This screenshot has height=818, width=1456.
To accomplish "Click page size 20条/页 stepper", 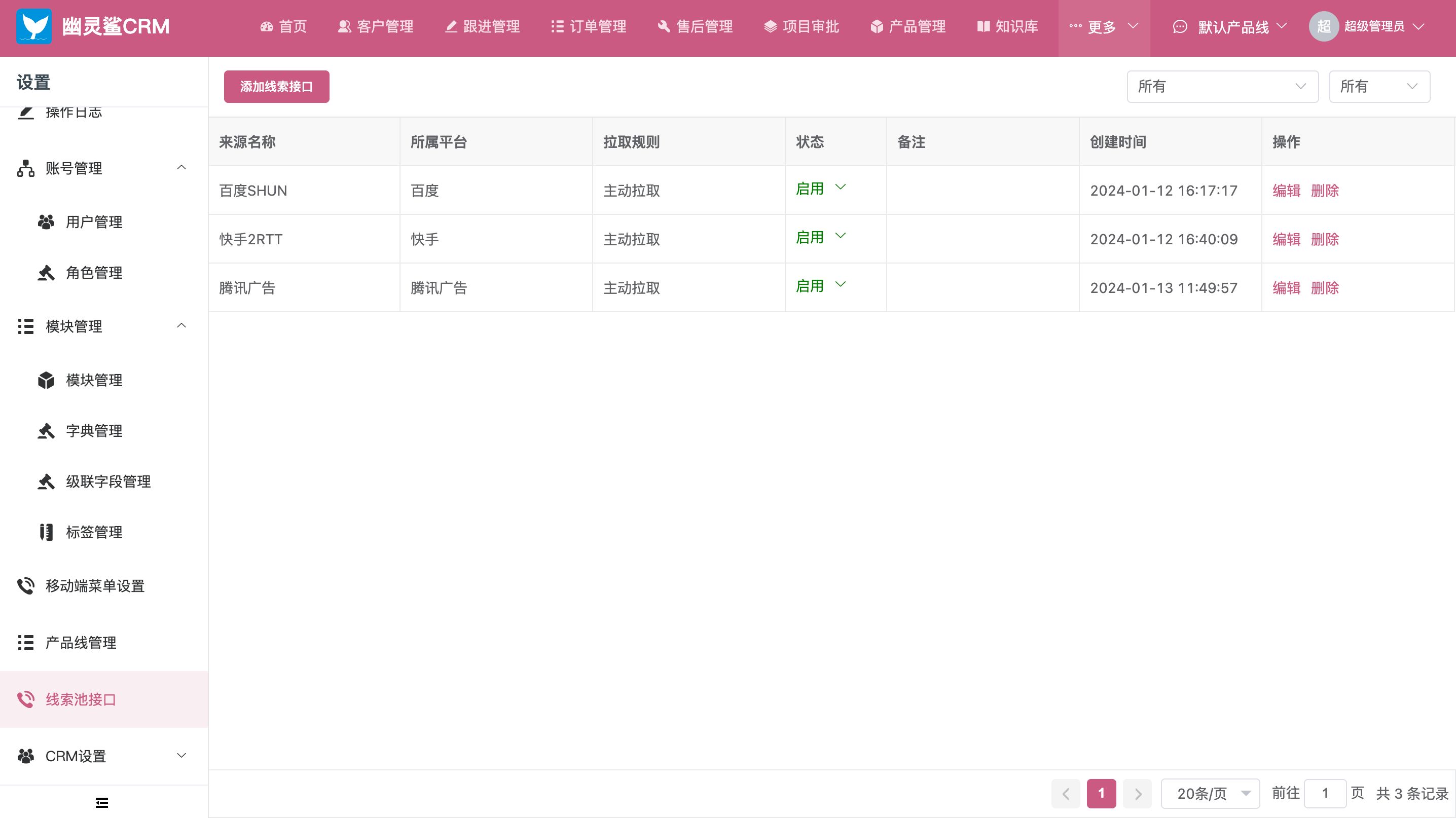I will tap(1210, 794).
